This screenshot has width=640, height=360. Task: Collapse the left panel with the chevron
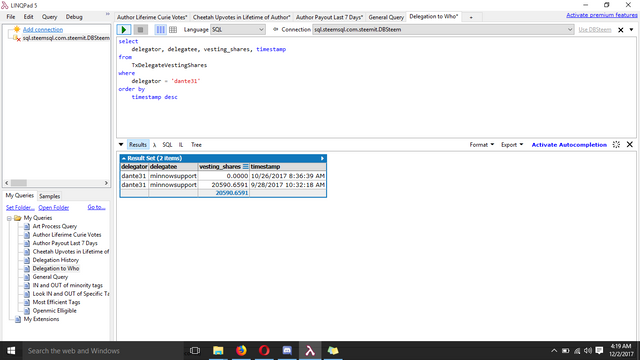click(108, 14)
